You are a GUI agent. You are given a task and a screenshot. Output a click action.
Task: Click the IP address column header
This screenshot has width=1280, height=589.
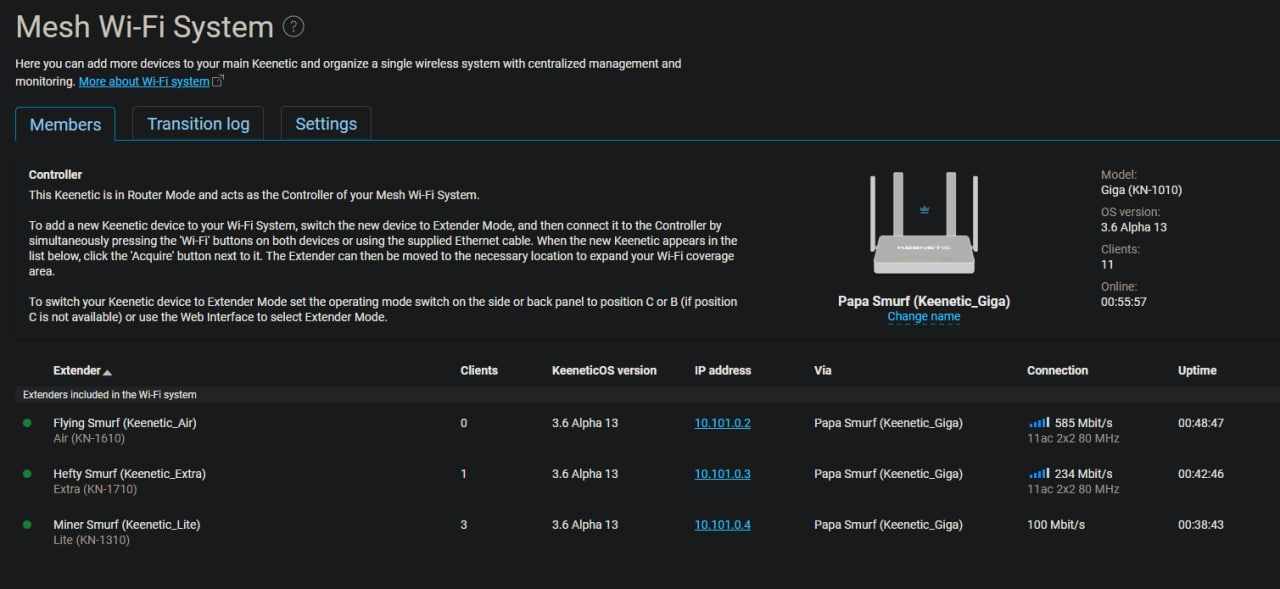[x=723, y=371]
